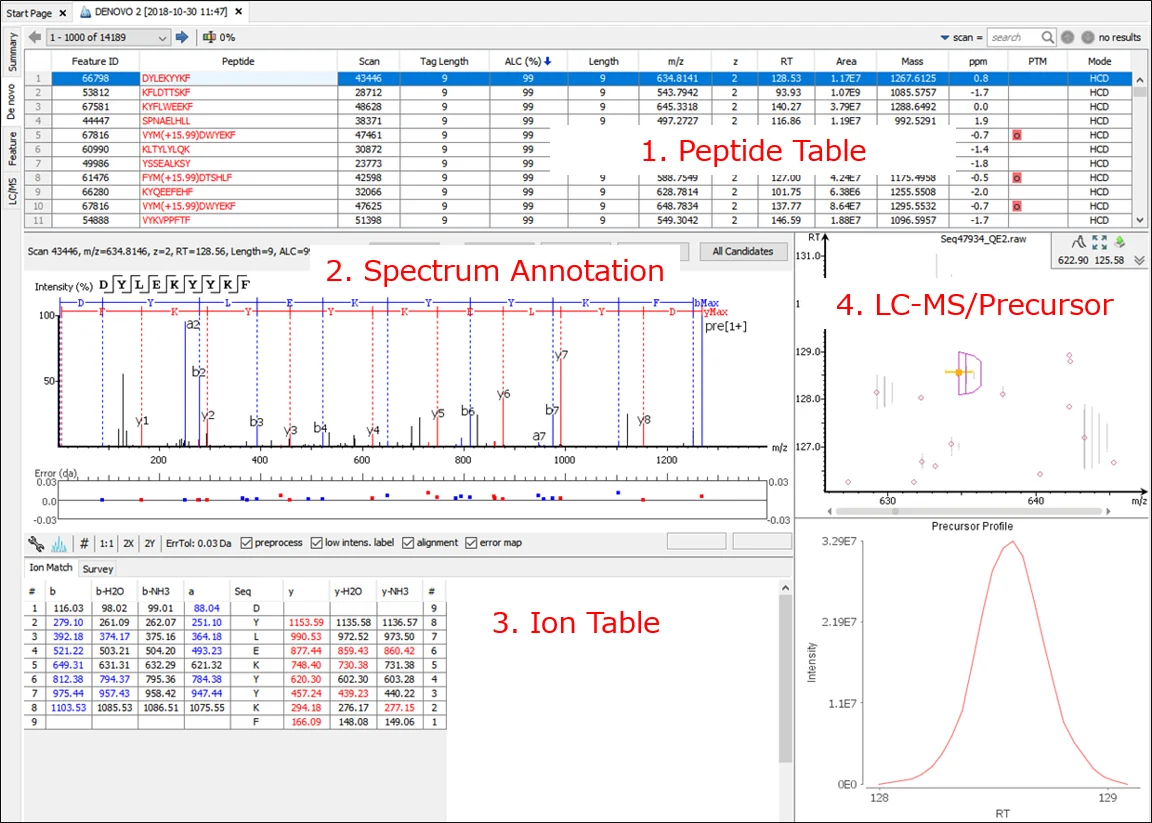Open the Feature side tab
The height and width of the screenshot is (823, 1152).
(x=12, y=148)
